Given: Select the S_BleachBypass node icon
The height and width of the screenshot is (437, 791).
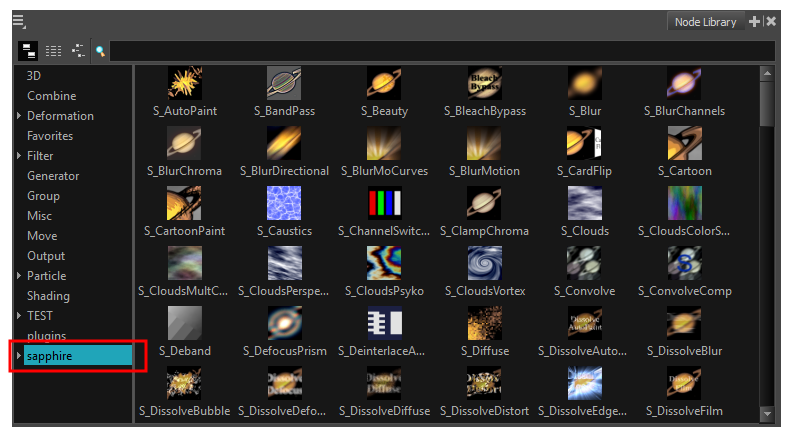Looking at the screenshot, I should pos(484,84).
